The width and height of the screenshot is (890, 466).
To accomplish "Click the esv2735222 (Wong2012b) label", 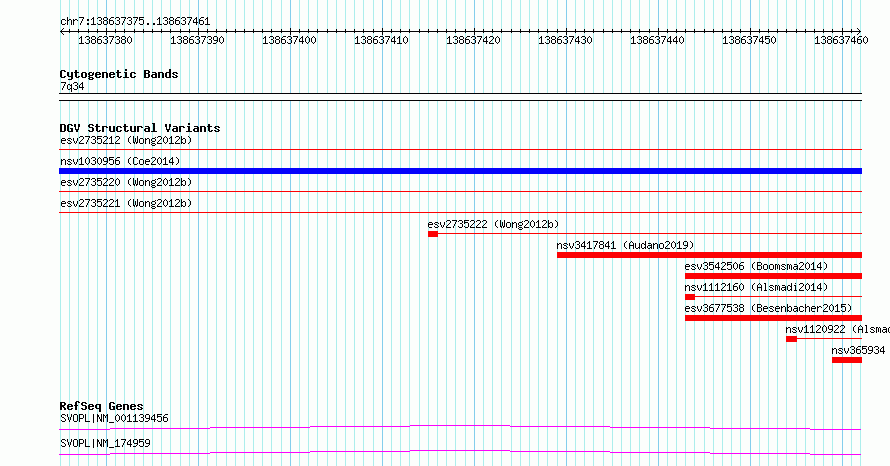I will click(493, 224).
